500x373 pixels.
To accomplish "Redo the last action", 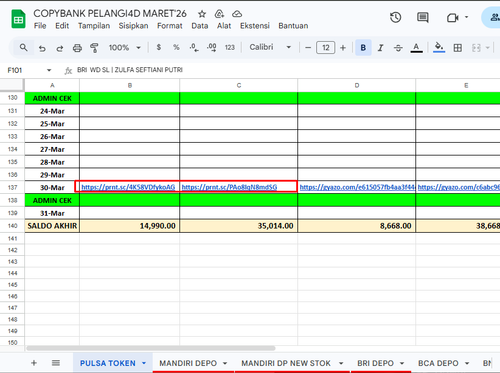I will [x=60, y=48].
